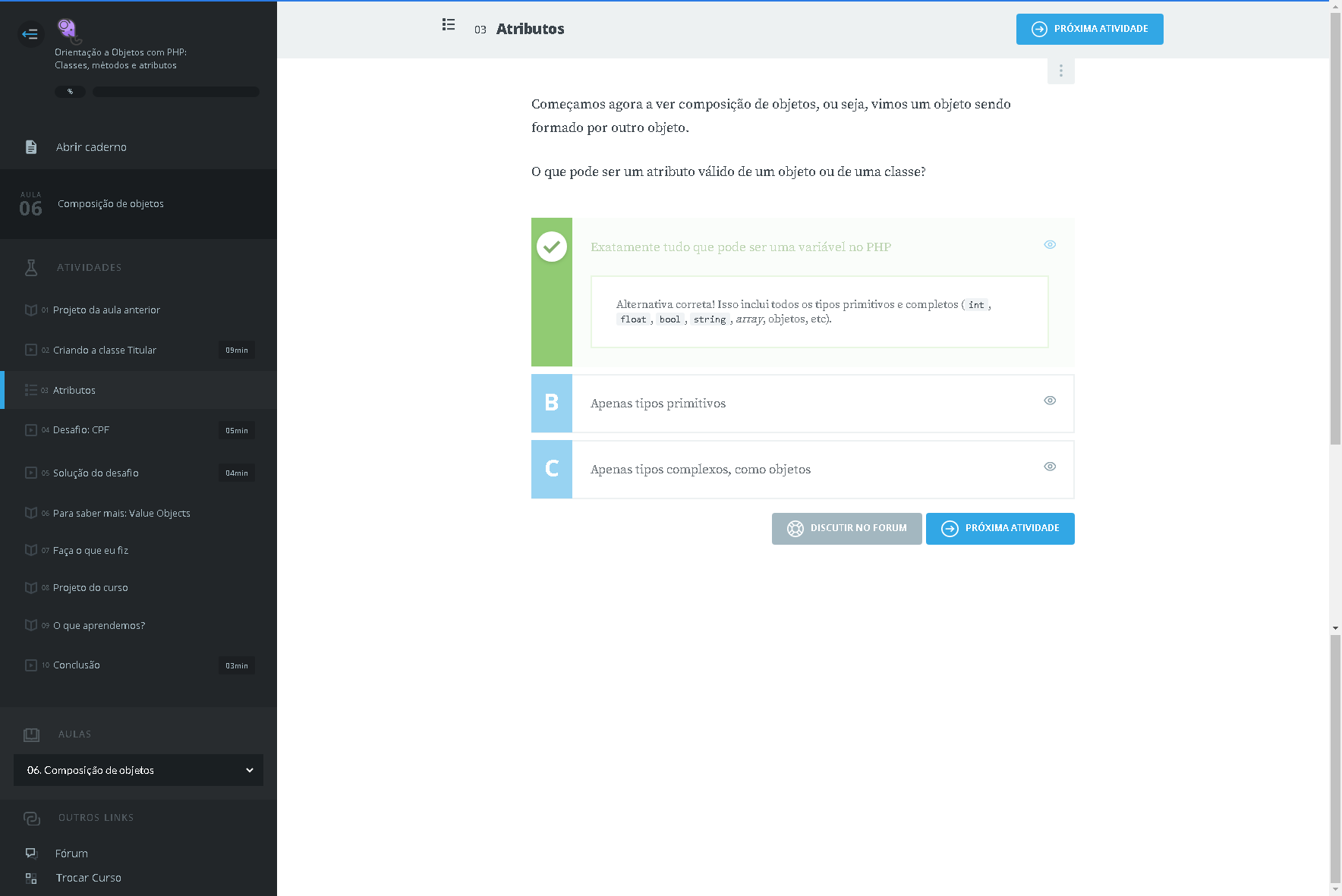Select alternative B letter block
This screenshot has width=1342, height=896.
(552, 404)
